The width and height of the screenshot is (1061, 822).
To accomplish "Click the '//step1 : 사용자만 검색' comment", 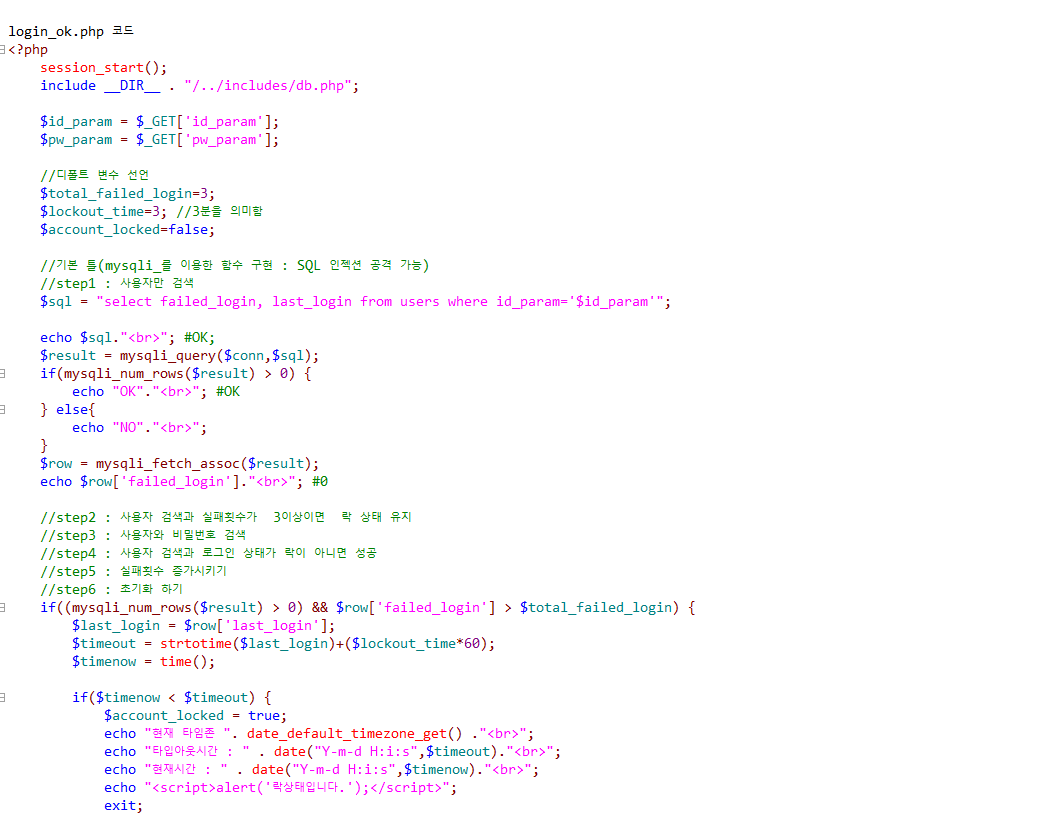I will point(116,283).
